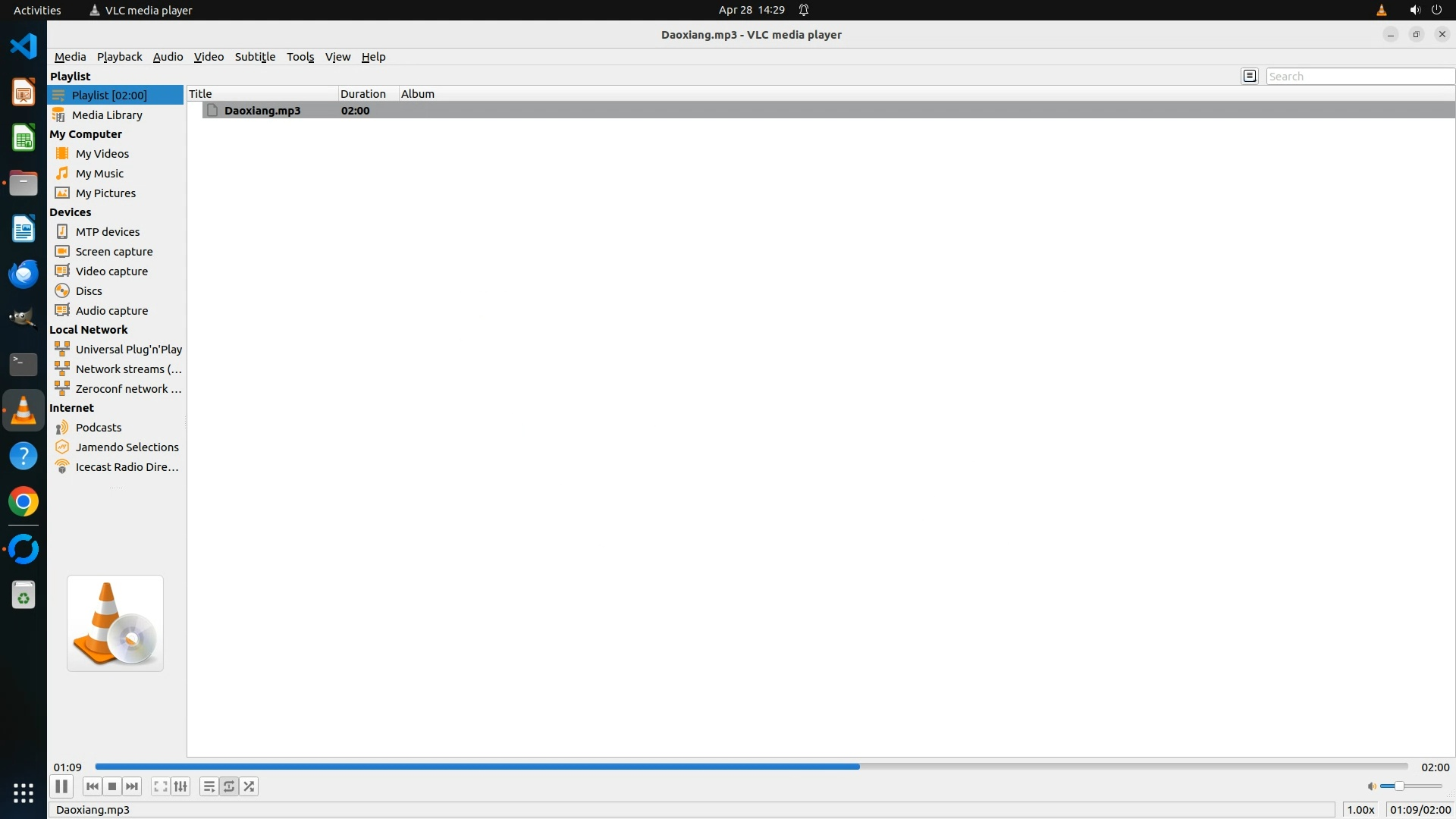Viewport: 1456px width, 819px height.
Task: Select Daoxiang.mp3 playlist entry
Action: tap(262, 111)
